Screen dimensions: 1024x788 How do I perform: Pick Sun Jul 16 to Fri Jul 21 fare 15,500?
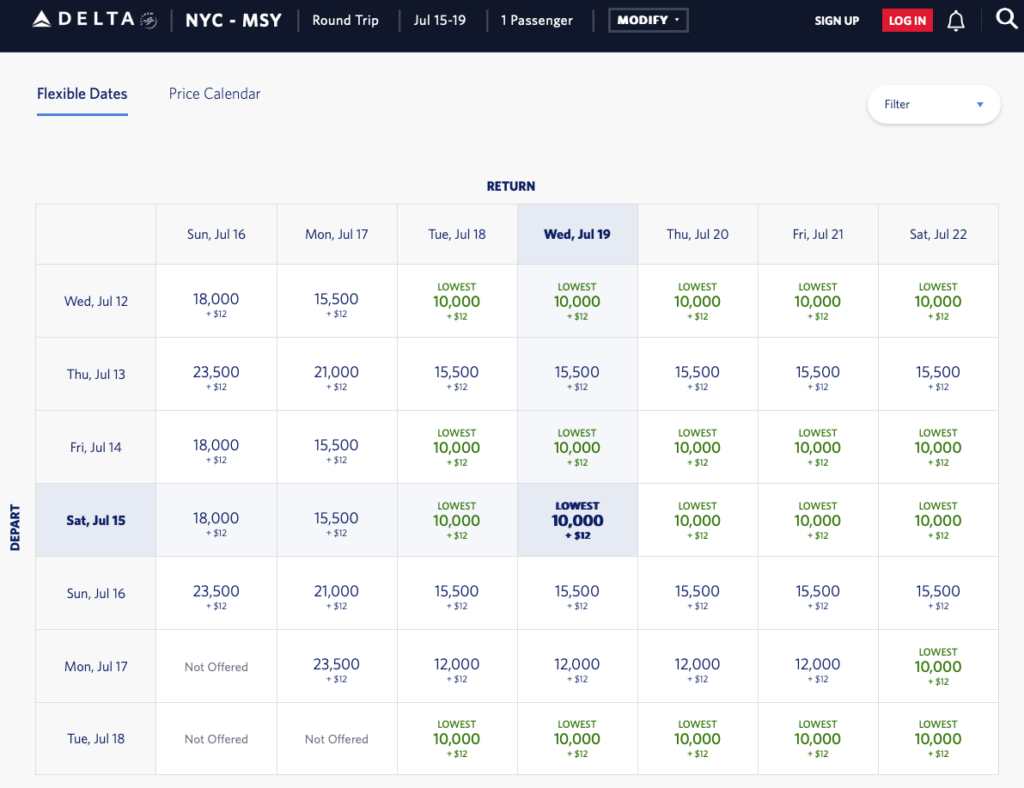(817, 594)
